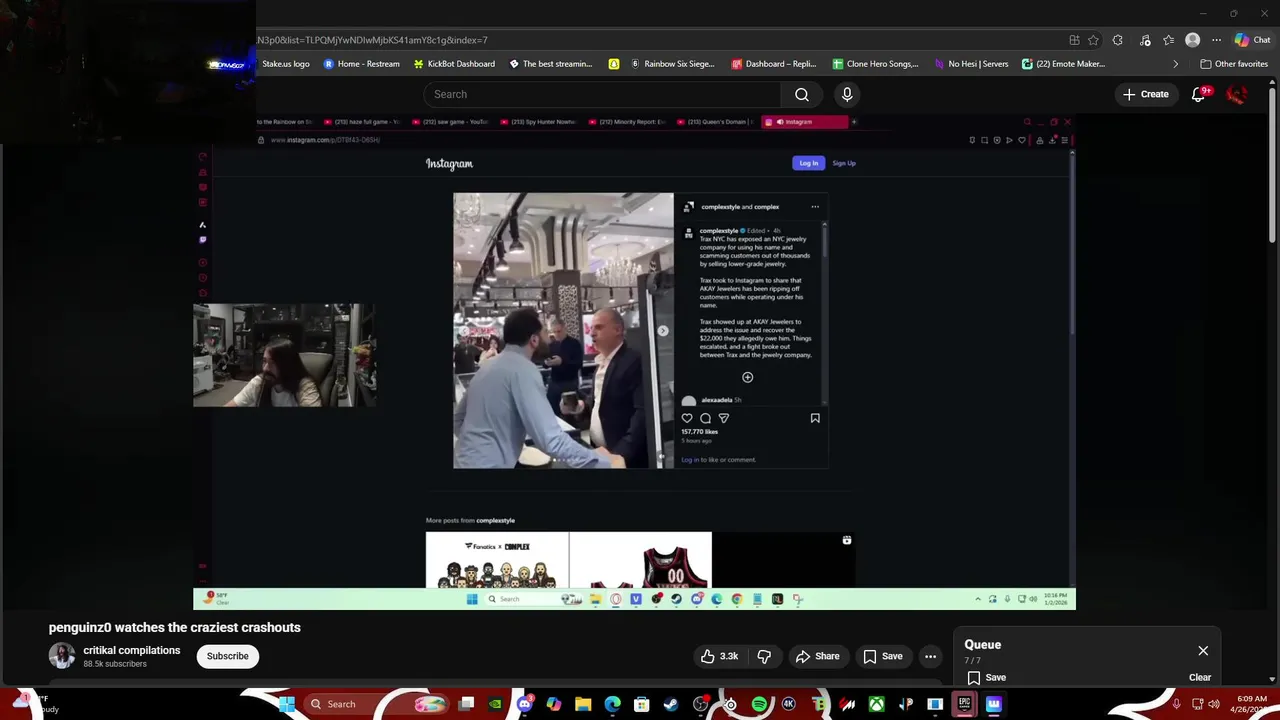Image resolution: width=1280 pixels, height=720 pixels.
Task: Click the video player showing Instagram
Action: tap(634, 362)
